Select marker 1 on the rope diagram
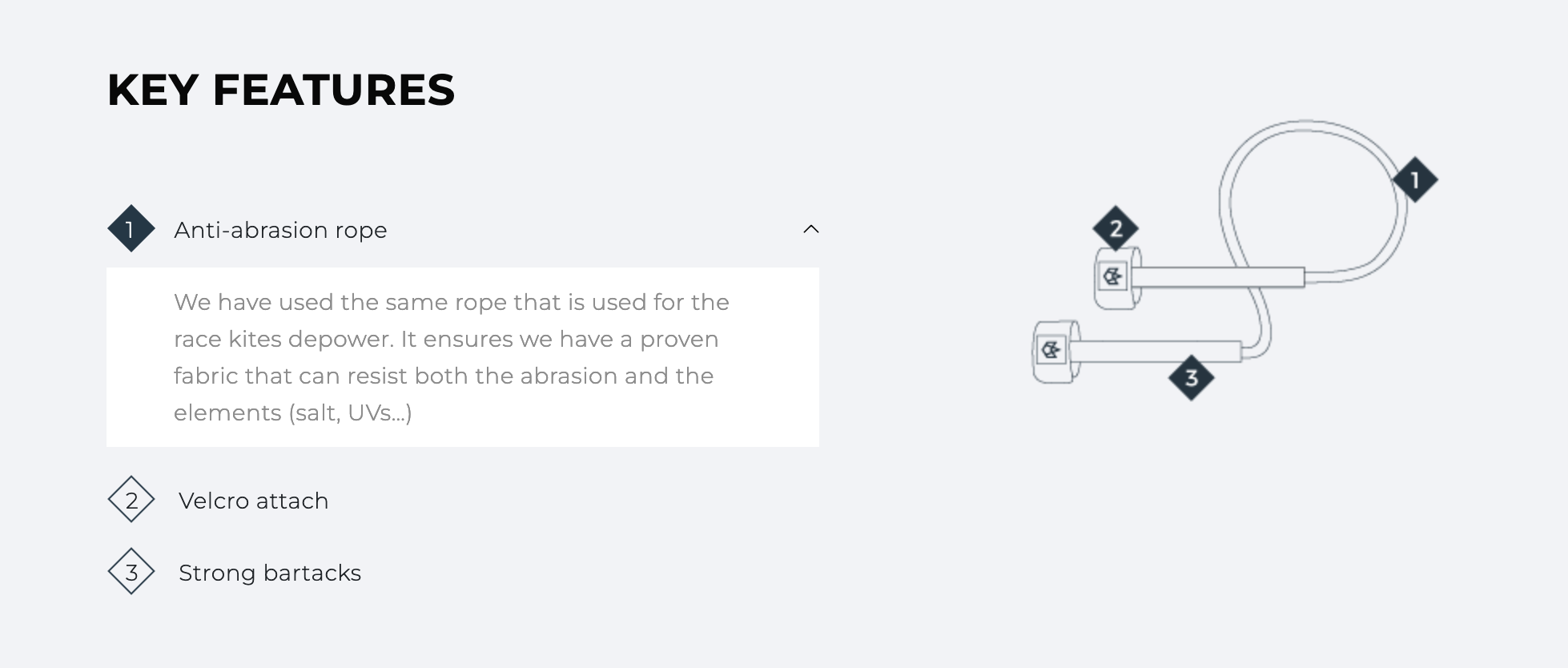This screenshot has width=1568, height=668. (x=1414, y=179)
